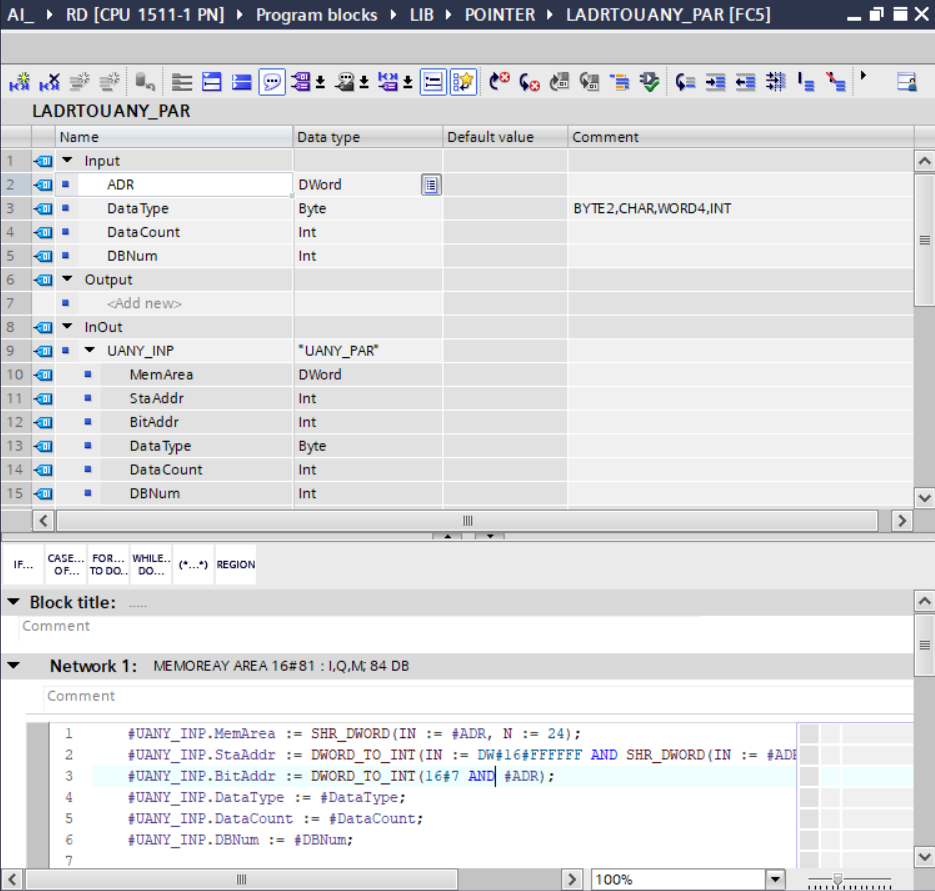Click POINTER in the breadcrumb path
Image resolution: width=935 pixels, height=891 pixels.
tap(499, 15)
